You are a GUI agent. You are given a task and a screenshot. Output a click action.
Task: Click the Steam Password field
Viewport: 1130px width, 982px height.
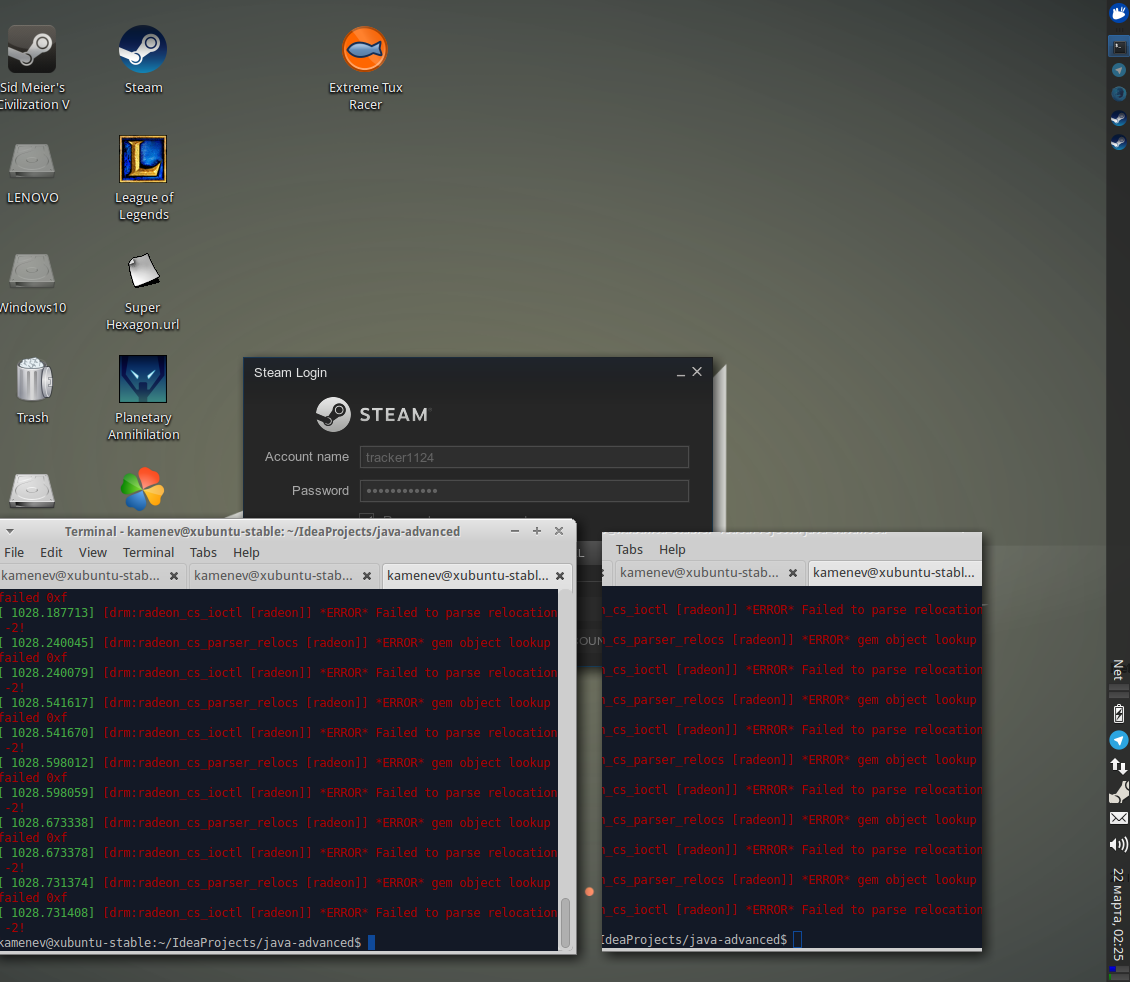524,491
